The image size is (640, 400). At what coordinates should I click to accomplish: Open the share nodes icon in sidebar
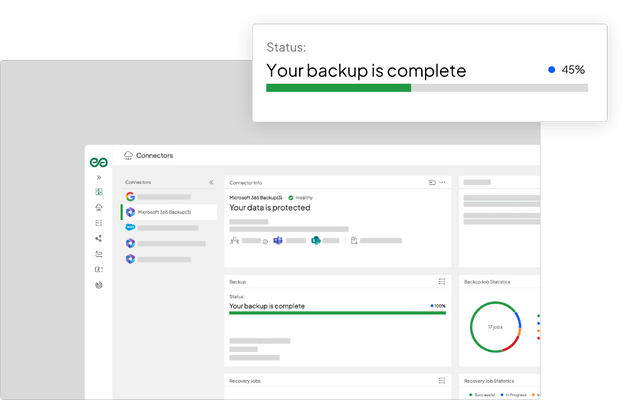point(99,238)
